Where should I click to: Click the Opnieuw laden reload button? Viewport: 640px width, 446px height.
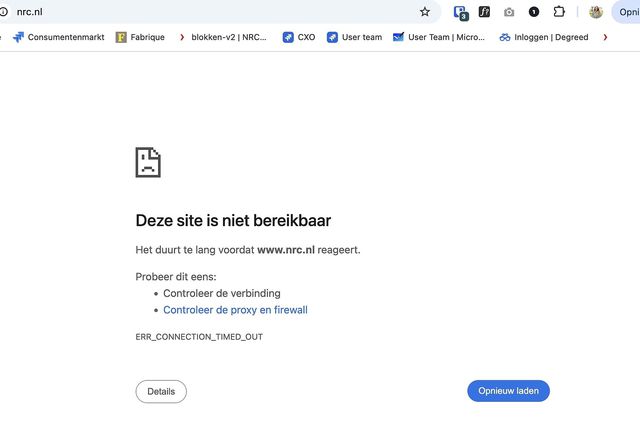(508, 391)
